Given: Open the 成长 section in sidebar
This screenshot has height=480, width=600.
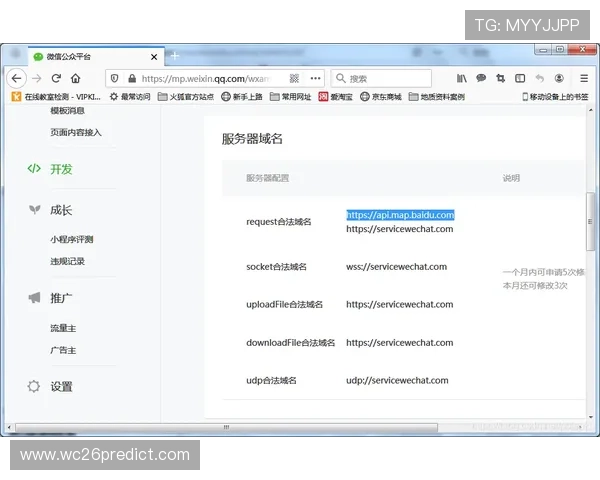Looking at the screenshot, I should [x=61, y=210].
